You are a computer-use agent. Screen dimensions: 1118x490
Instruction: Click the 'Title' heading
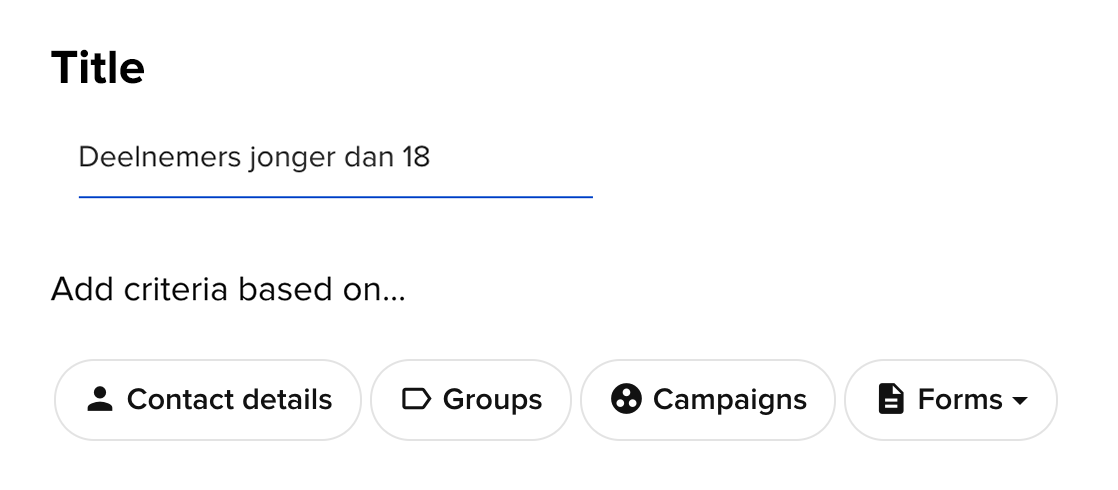pyautogui.click(x=98, y=68)
